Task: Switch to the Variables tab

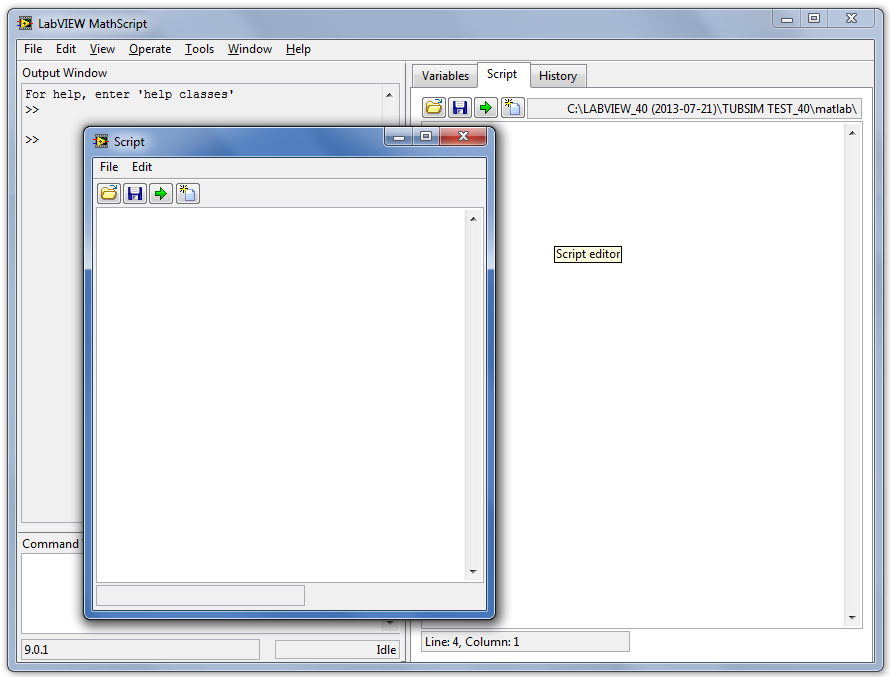Action: click(445, 76)
